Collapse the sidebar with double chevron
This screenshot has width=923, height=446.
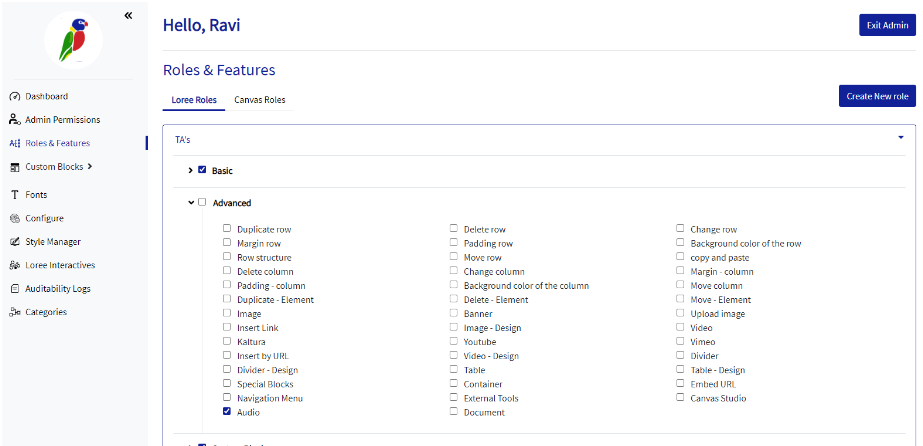coord(128,15)
